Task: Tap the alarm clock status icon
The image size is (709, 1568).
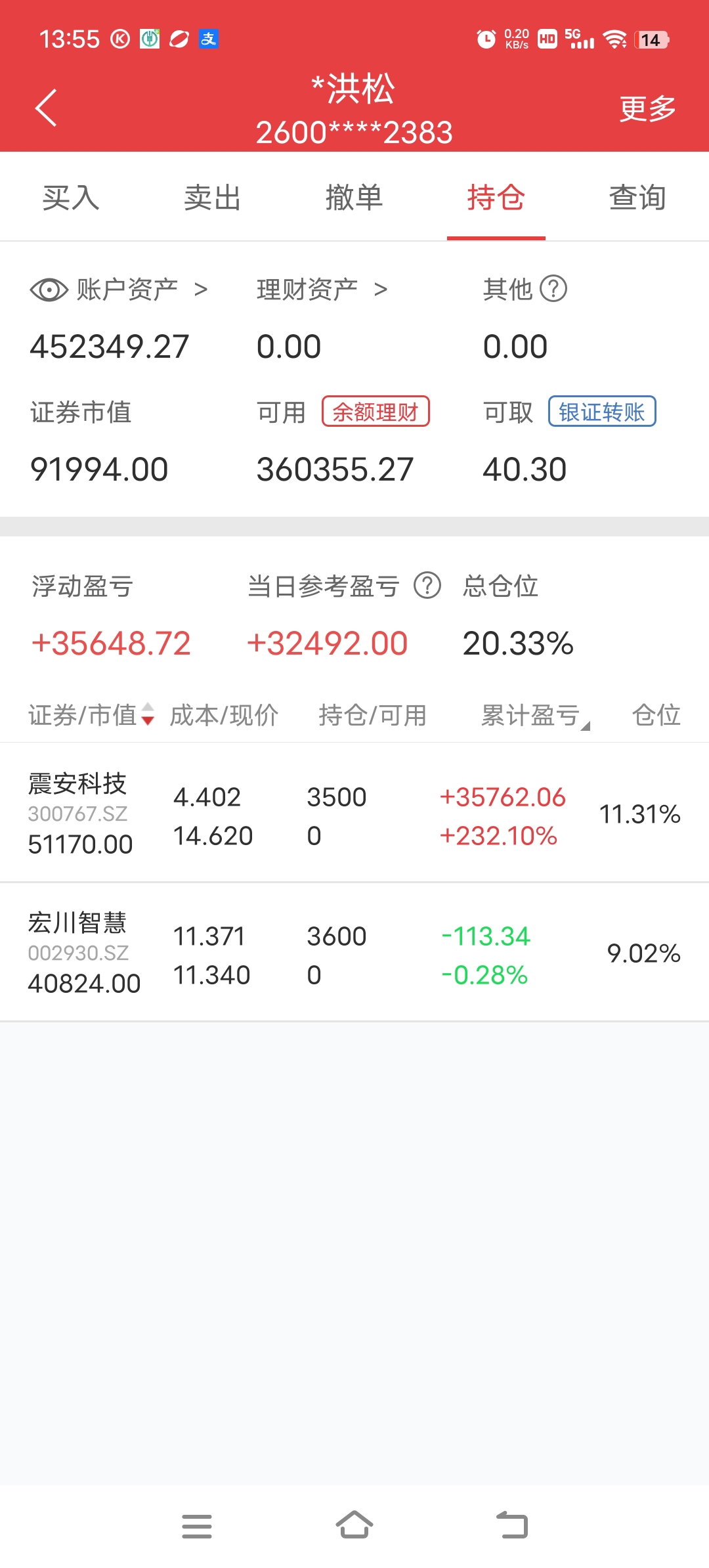Action: point(486,39)
